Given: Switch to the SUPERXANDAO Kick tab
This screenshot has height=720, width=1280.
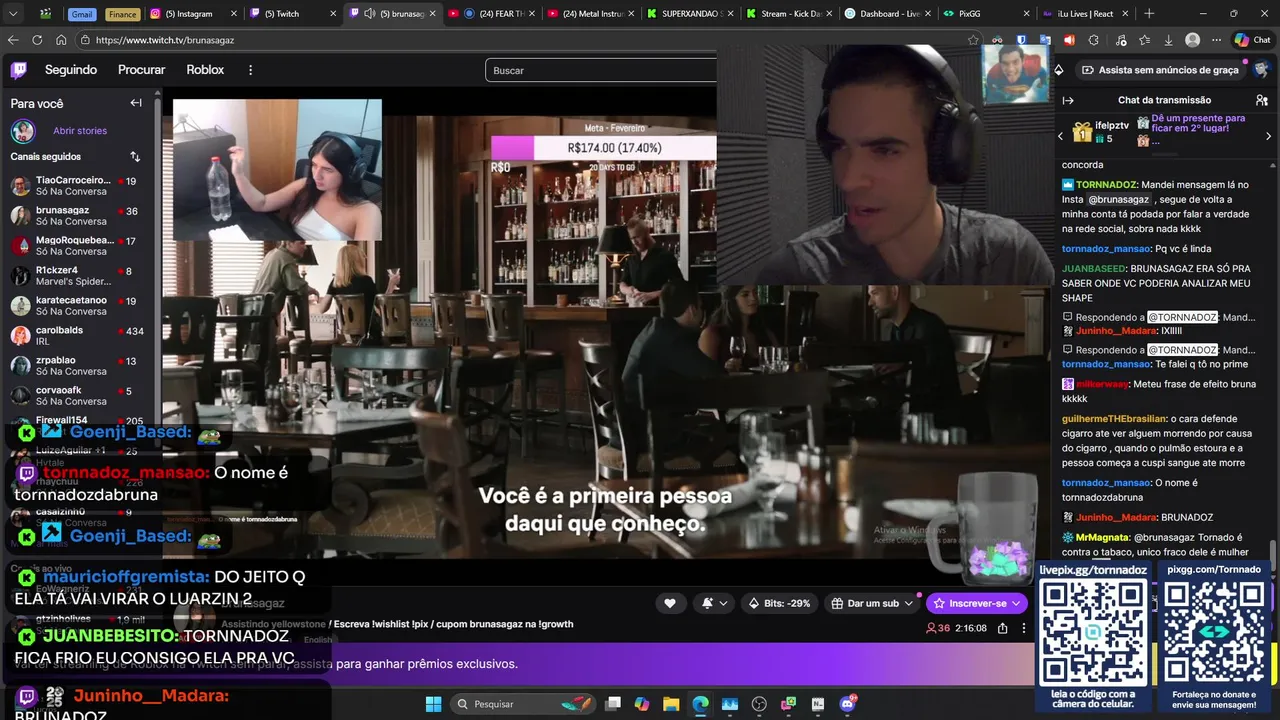Looking at the screenshot, I should (691, 13).
